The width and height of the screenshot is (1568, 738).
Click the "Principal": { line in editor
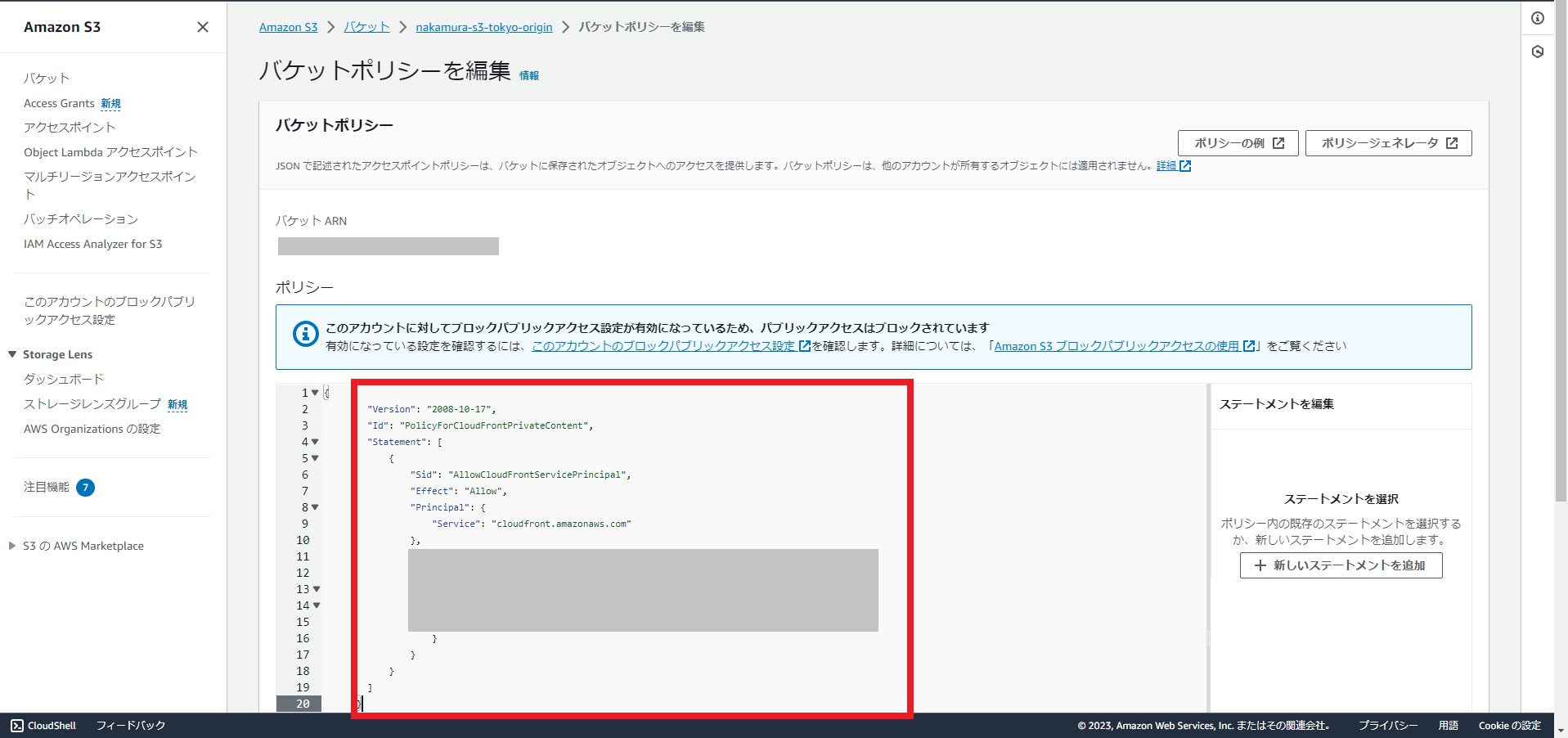[x=447, y=507]
